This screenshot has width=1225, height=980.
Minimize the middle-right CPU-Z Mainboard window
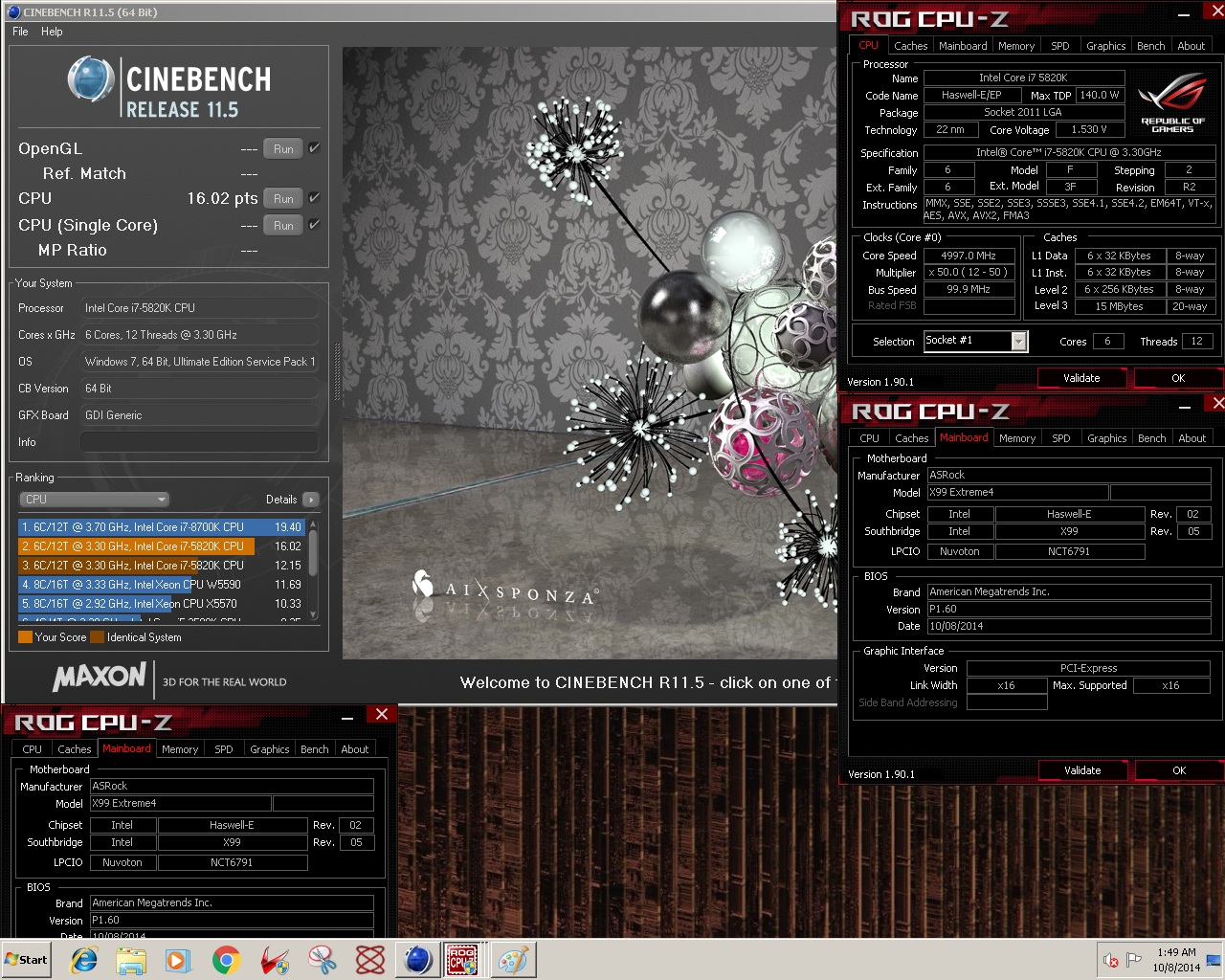pos(1185,406)
